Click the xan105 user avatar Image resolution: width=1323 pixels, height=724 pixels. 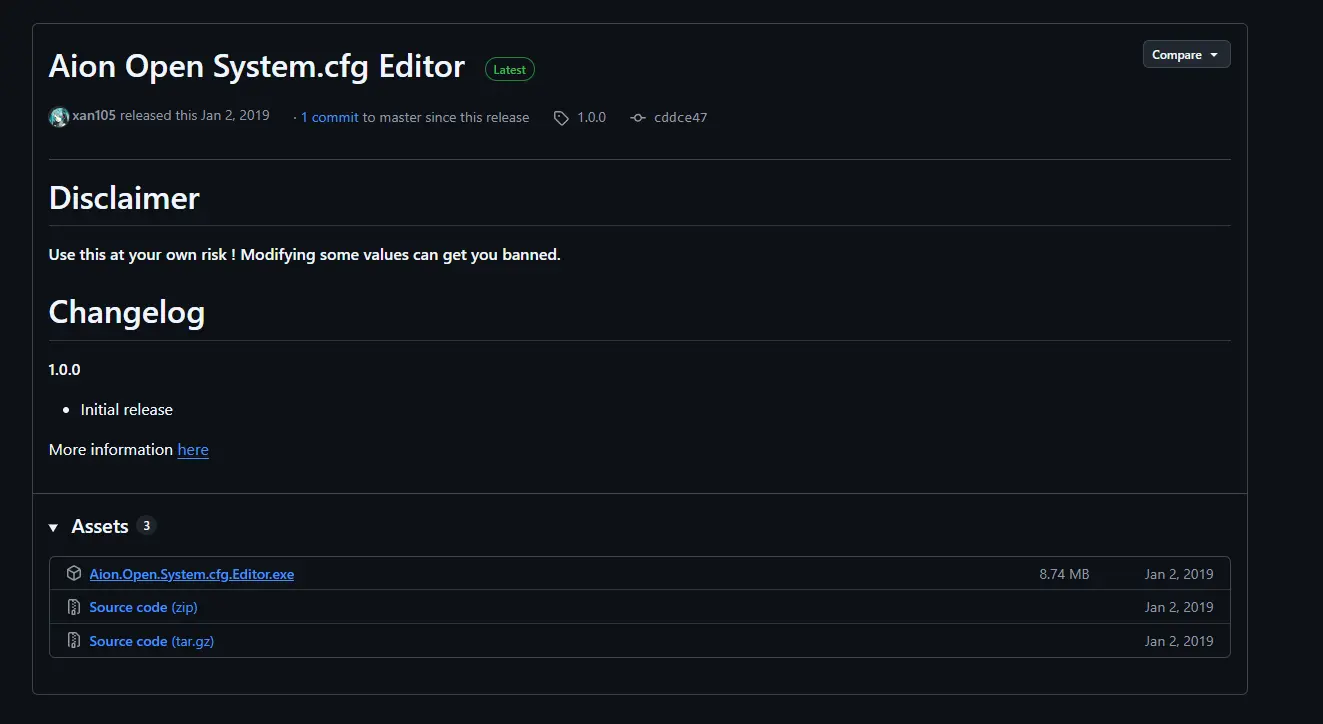[x=59, y=117]
